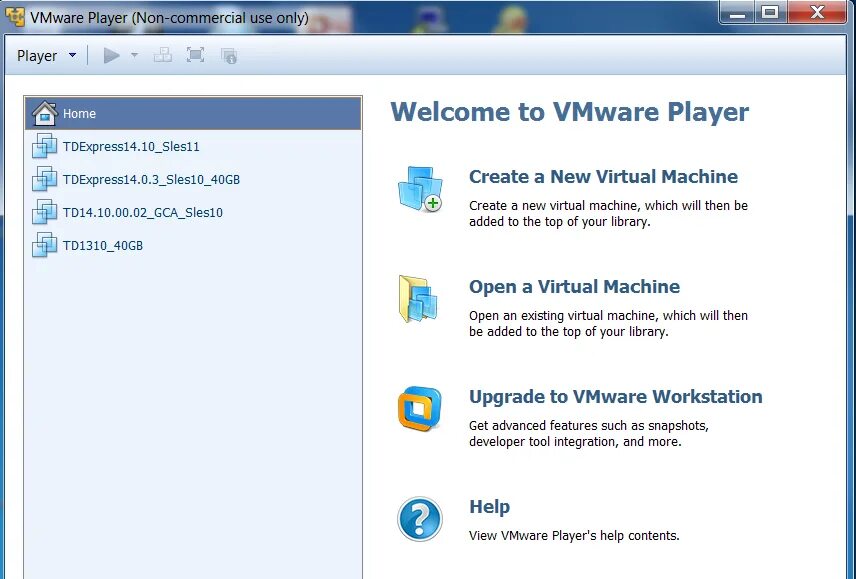Open the Help link
This screenshot has width=856, height=579.
tap(490, 507)
